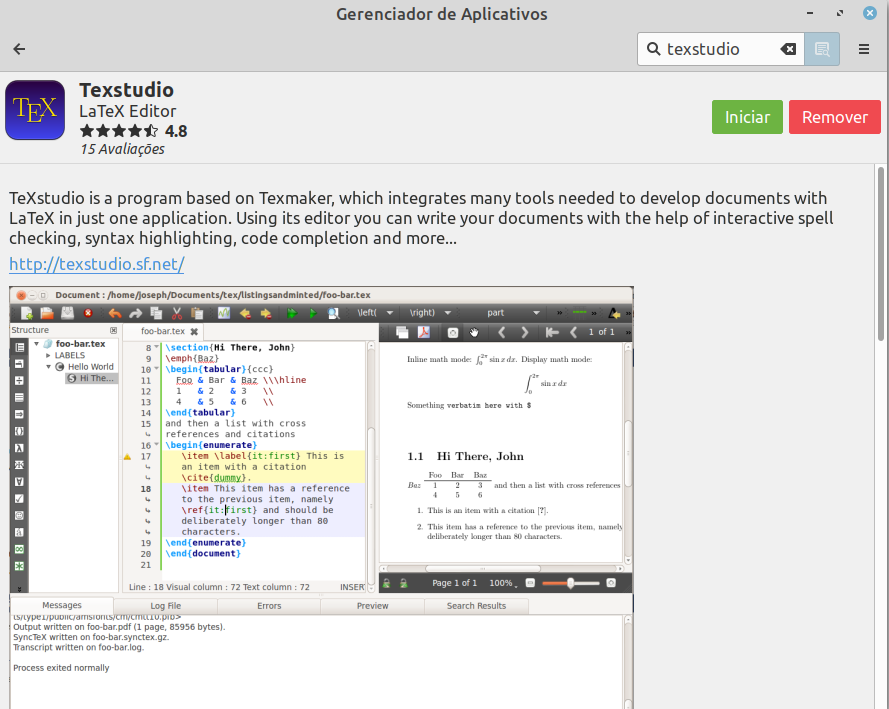Uninstall Texstudio with the Remover button
Viewport: 889px width, 709px height.
(835, 117)
